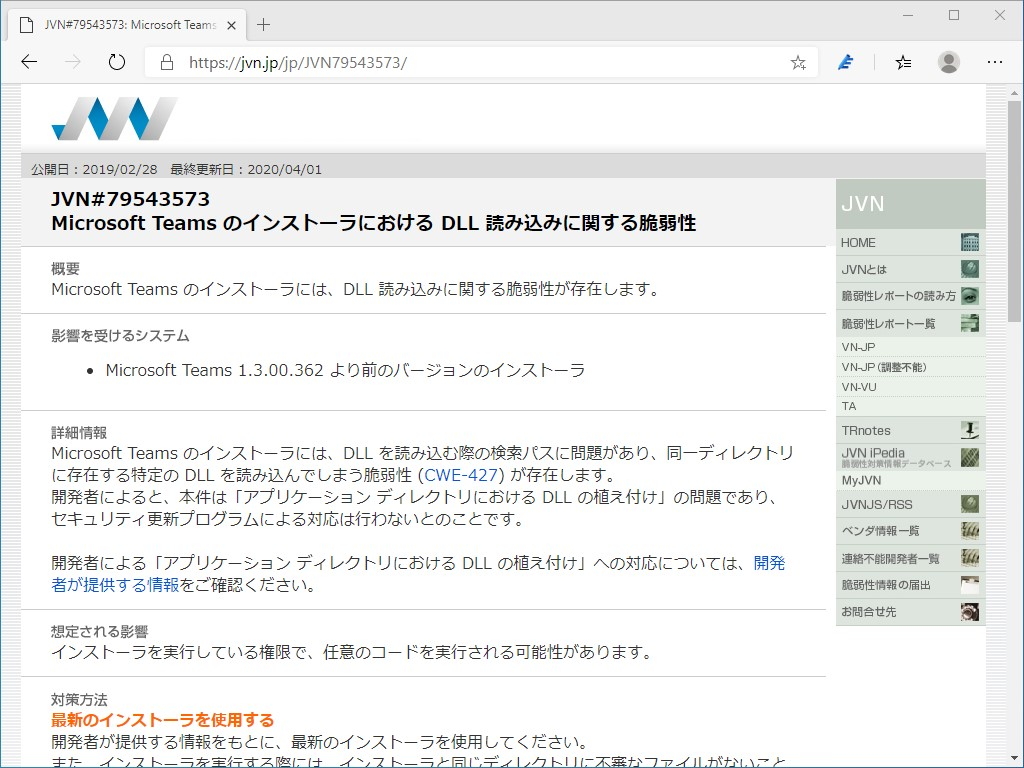Open the favorites hub panel
1024x768 pixels.
[902, 62]
